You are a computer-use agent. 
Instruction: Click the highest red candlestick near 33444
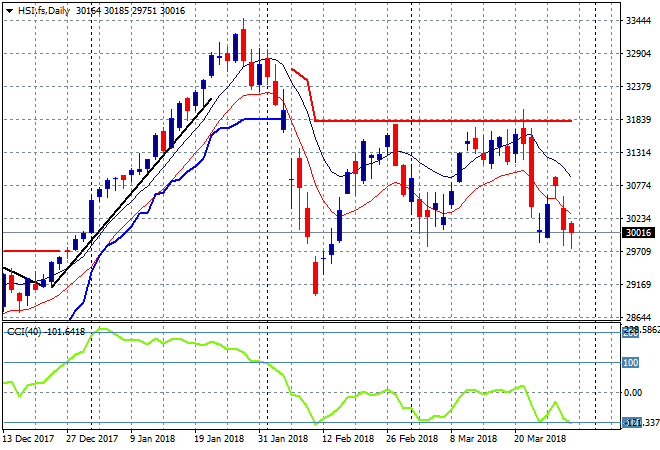click(243, 45)
